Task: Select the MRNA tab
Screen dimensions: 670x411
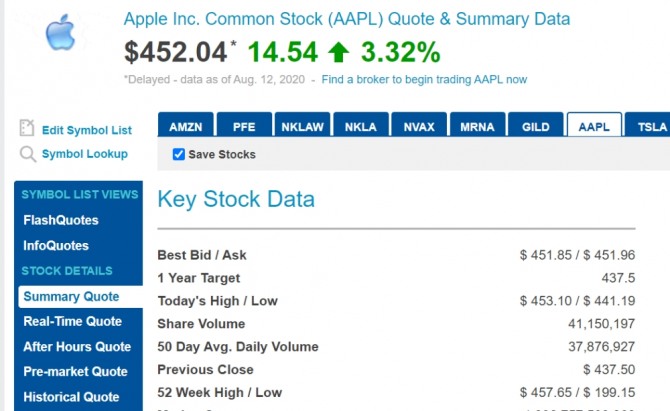Action: click(476, 127)
